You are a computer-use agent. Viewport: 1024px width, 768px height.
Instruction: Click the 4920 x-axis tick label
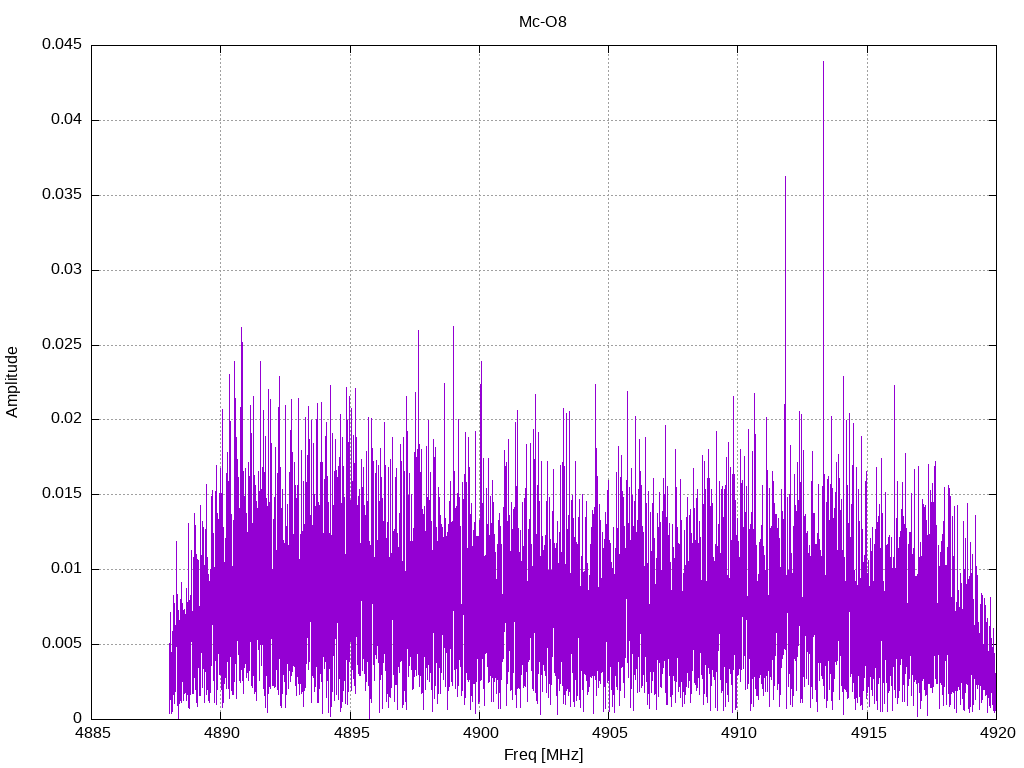click(x=996, y=733)
